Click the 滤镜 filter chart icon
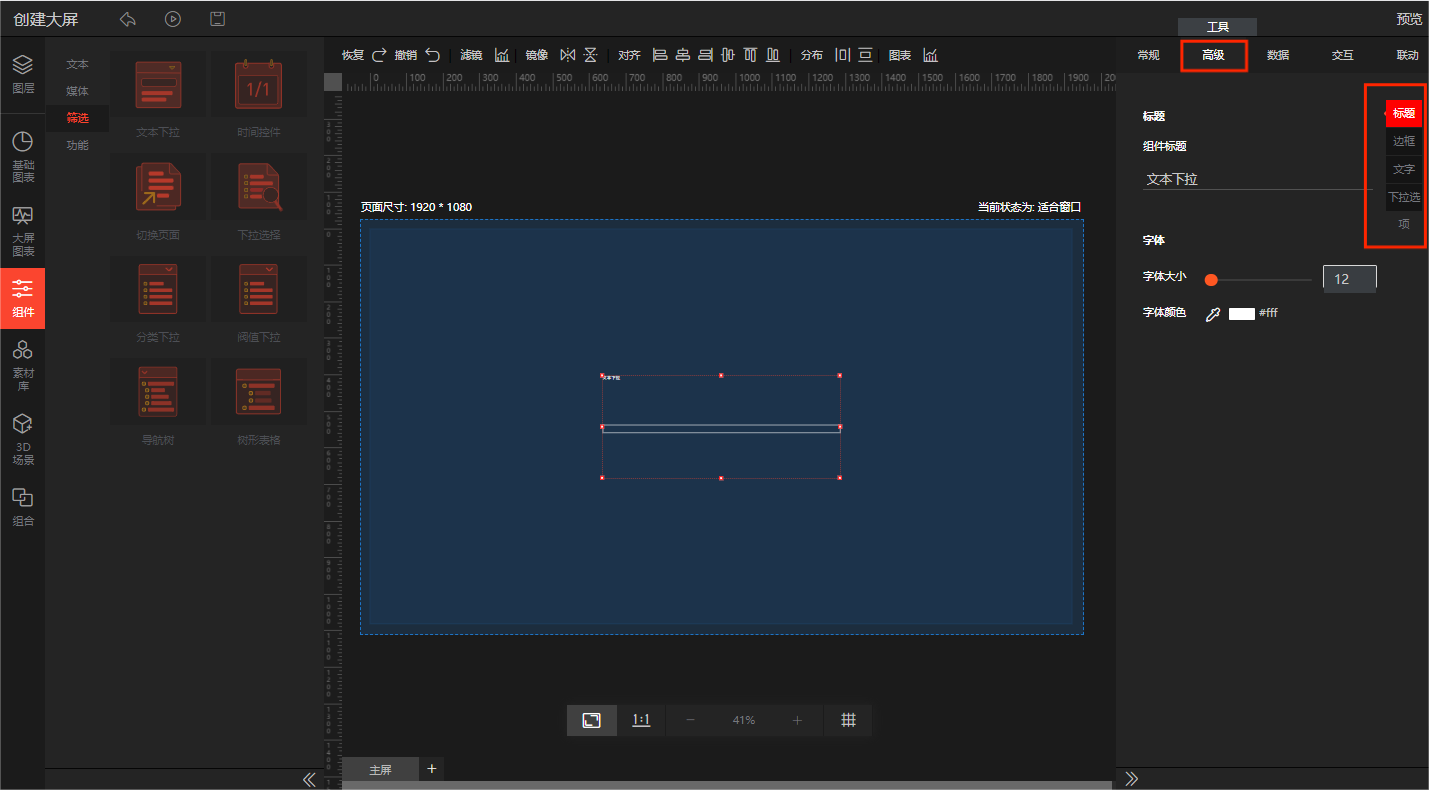 [502, 55]
